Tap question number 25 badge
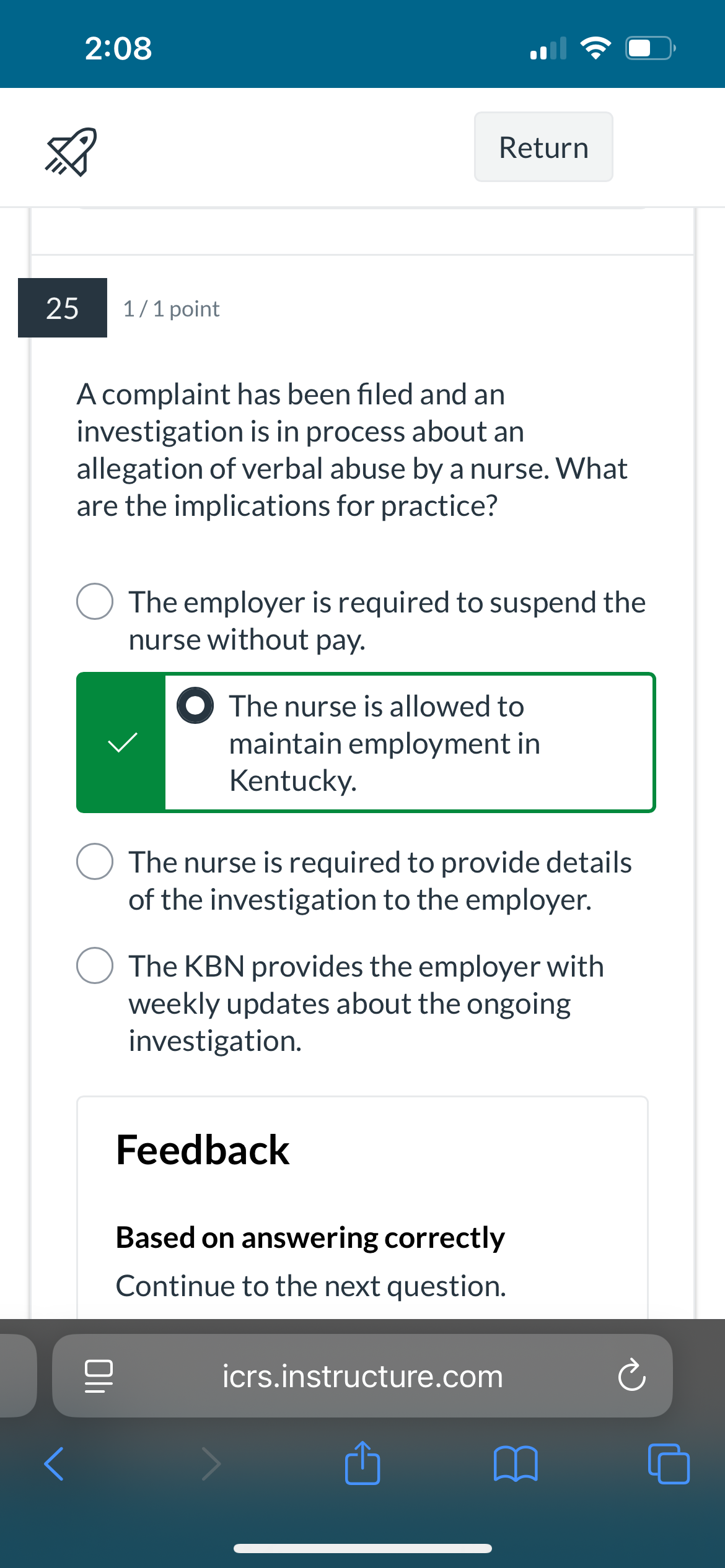 tap(63, 308)
